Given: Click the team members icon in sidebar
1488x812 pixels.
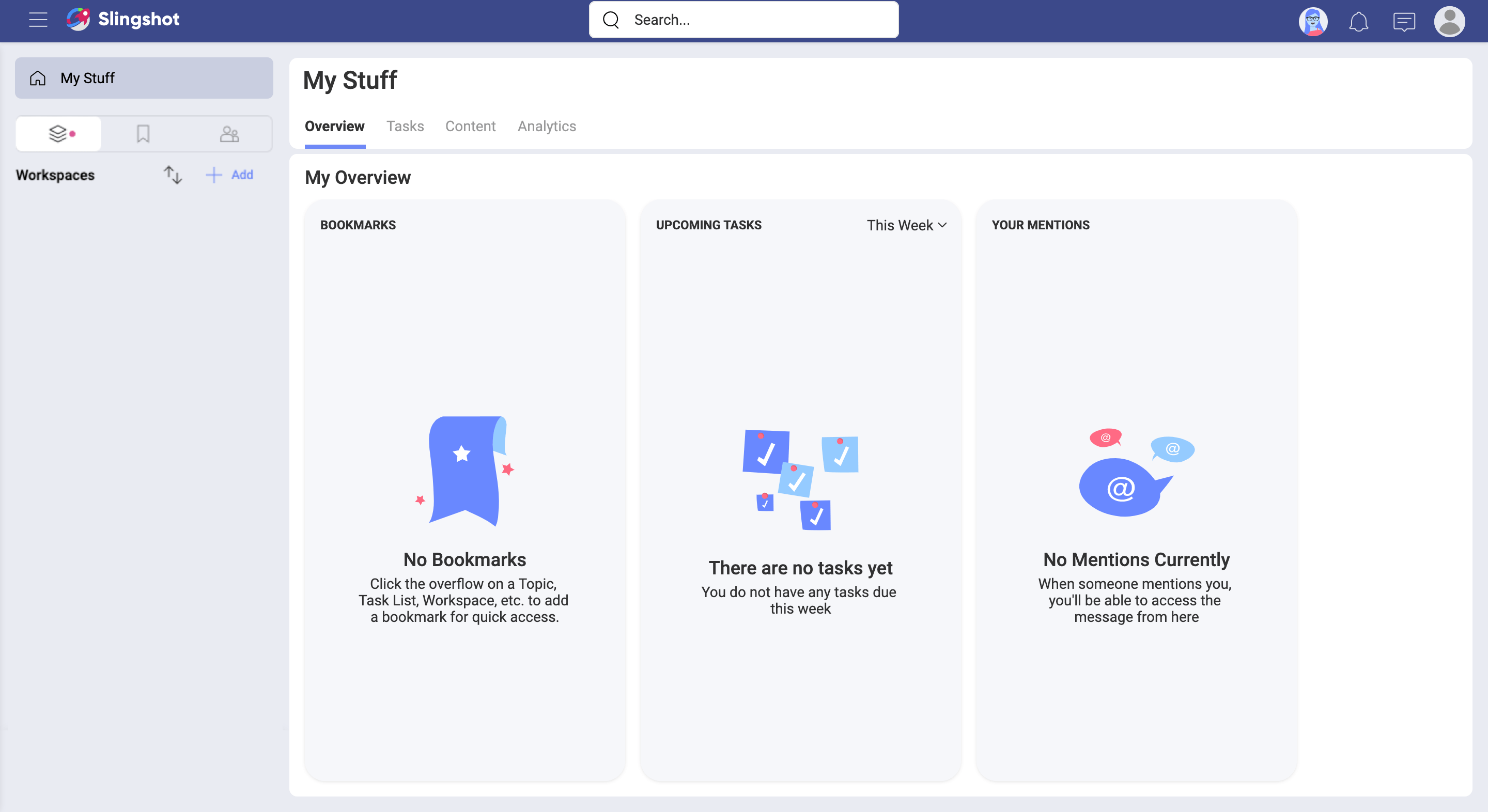Looking at the screenshot, I should click(229, 134).
